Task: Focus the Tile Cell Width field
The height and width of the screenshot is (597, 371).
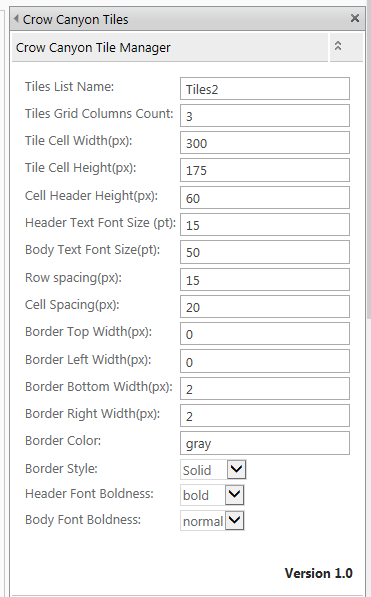Action: point(265,143)
